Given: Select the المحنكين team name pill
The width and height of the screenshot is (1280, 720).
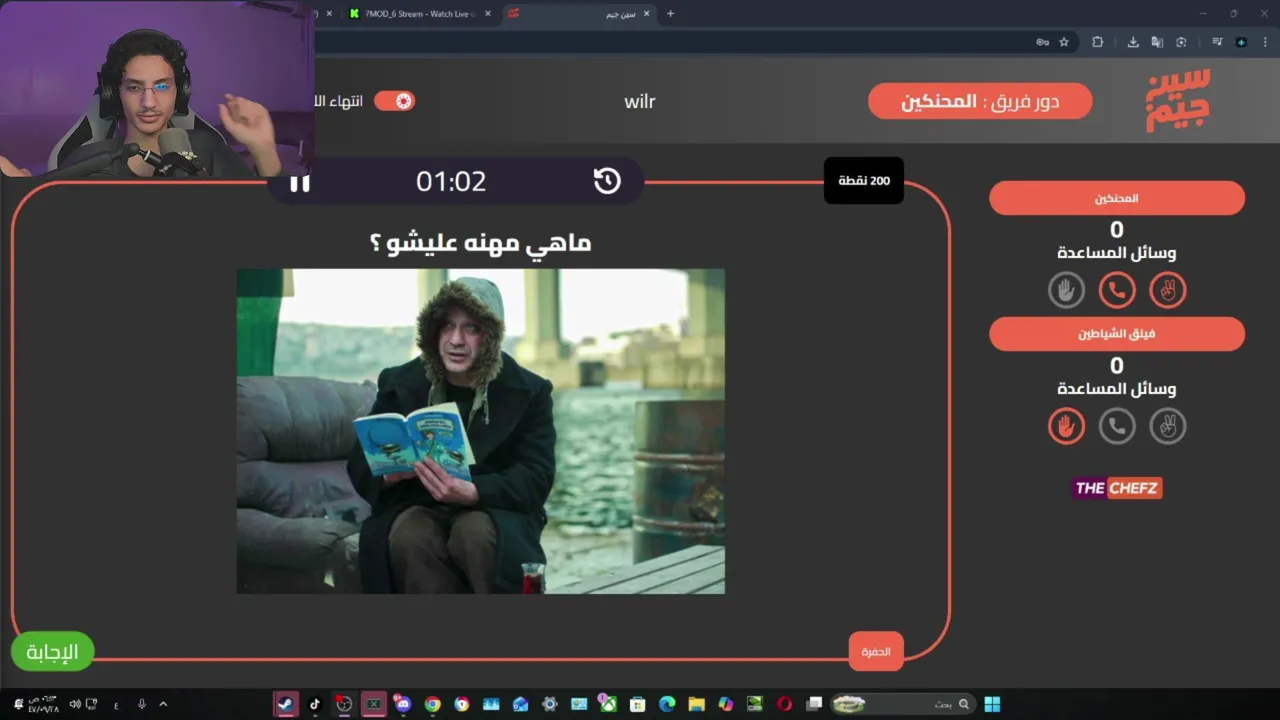Looking at the screenshot, I should [x=1117, y=198].
